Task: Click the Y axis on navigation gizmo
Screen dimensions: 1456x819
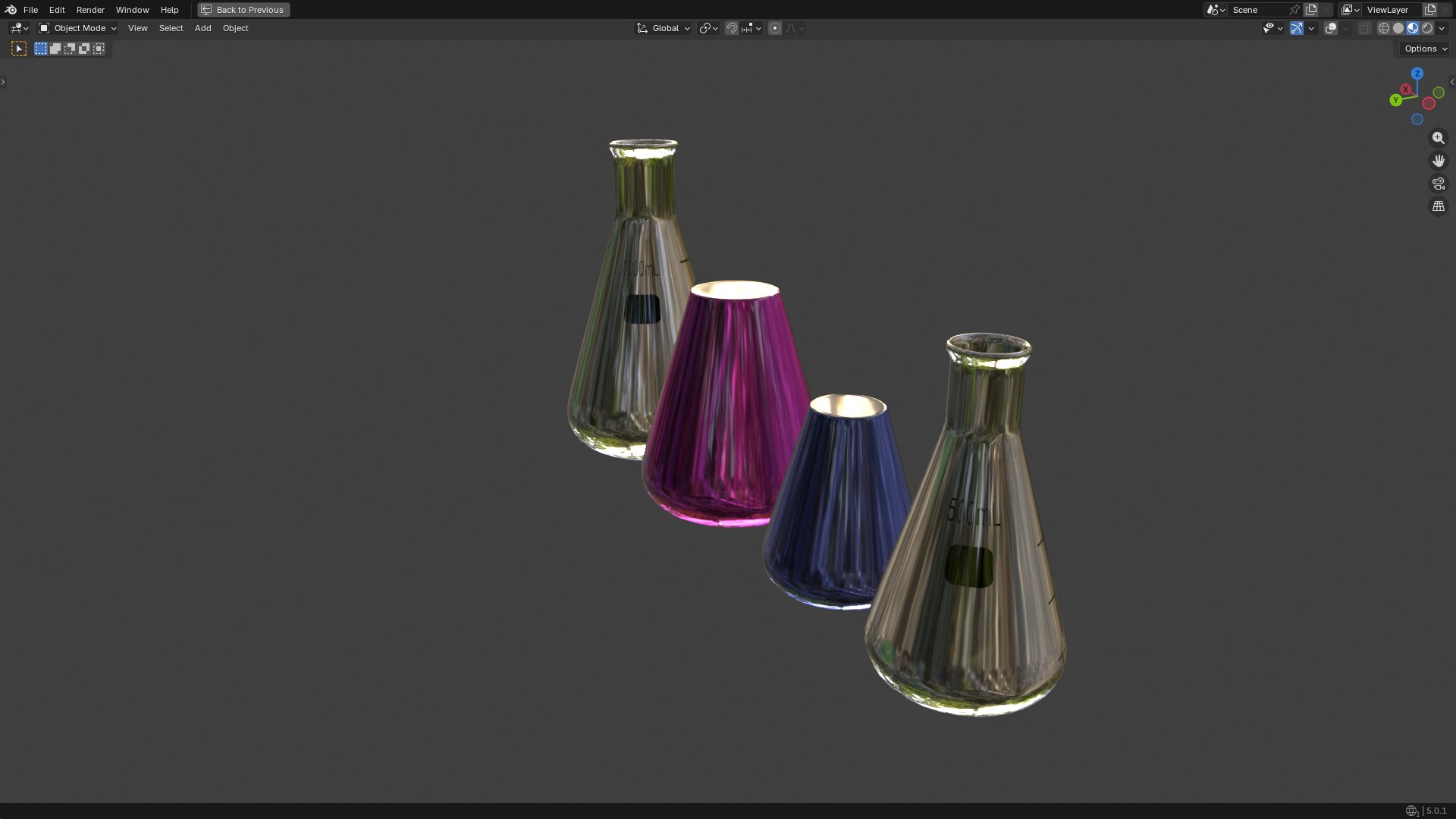Action: tap(1395, 100)
